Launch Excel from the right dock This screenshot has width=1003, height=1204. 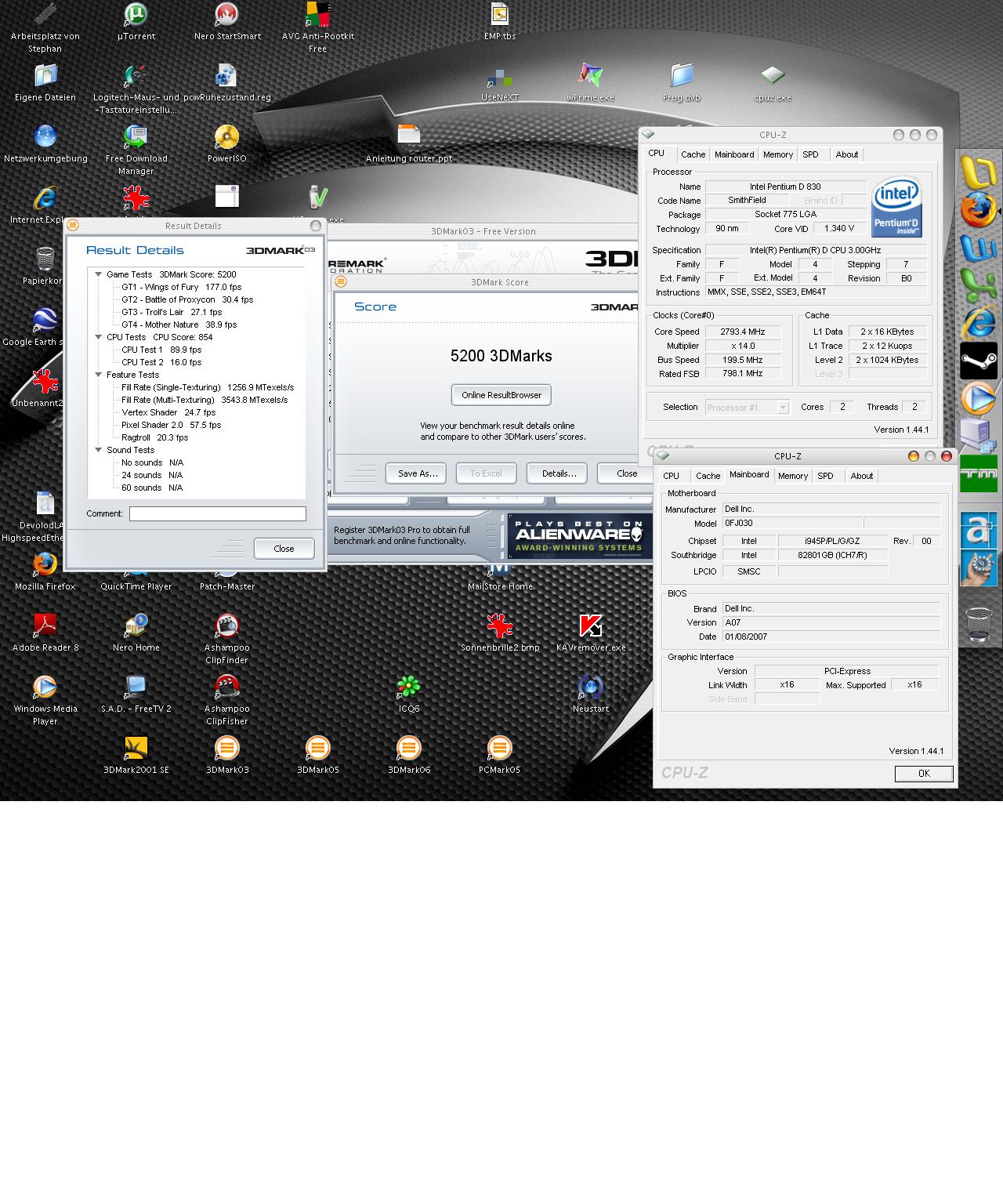(x=979, y=286)
